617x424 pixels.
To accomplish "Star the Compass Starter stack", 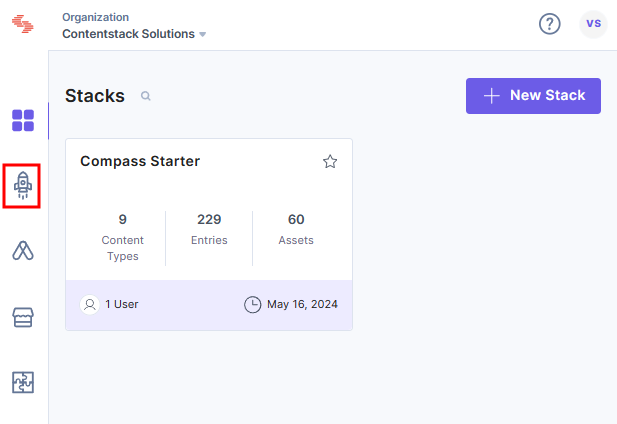I will click(x=330, y=162).
